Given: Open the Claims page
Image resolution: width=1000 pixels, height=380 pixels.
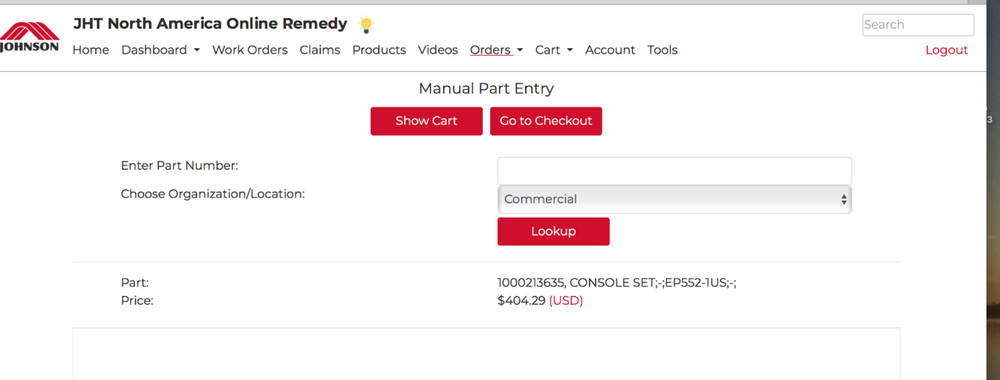Looking at the screenshot, I should [320, 50].
